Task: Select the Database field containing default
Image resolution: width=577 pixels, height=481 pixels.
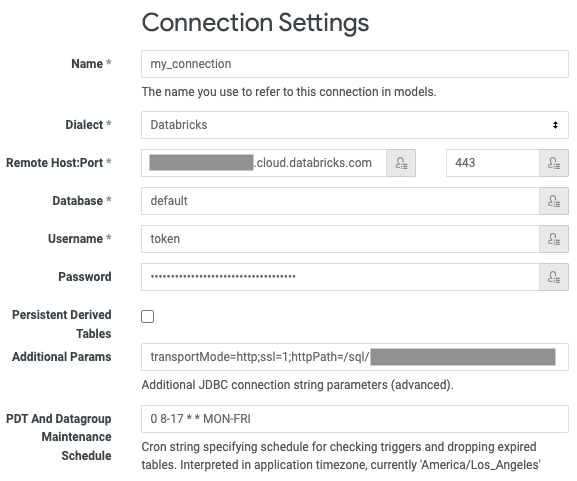Action: tap(340, 201)
